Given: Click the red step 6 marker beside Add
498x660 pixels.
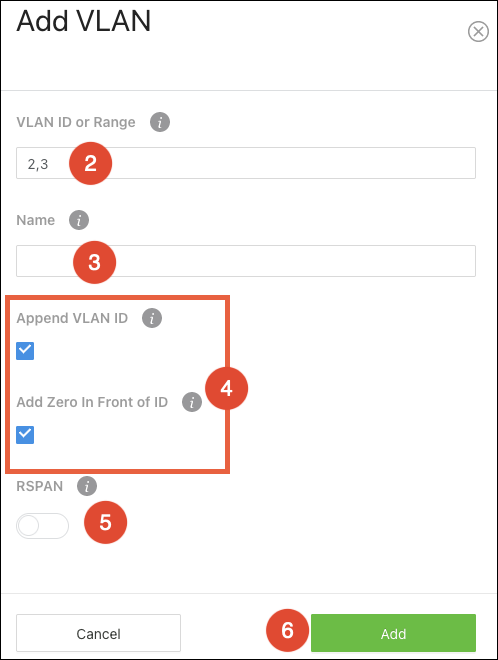Looking at the screenshot, I should [x=287, y=630].
